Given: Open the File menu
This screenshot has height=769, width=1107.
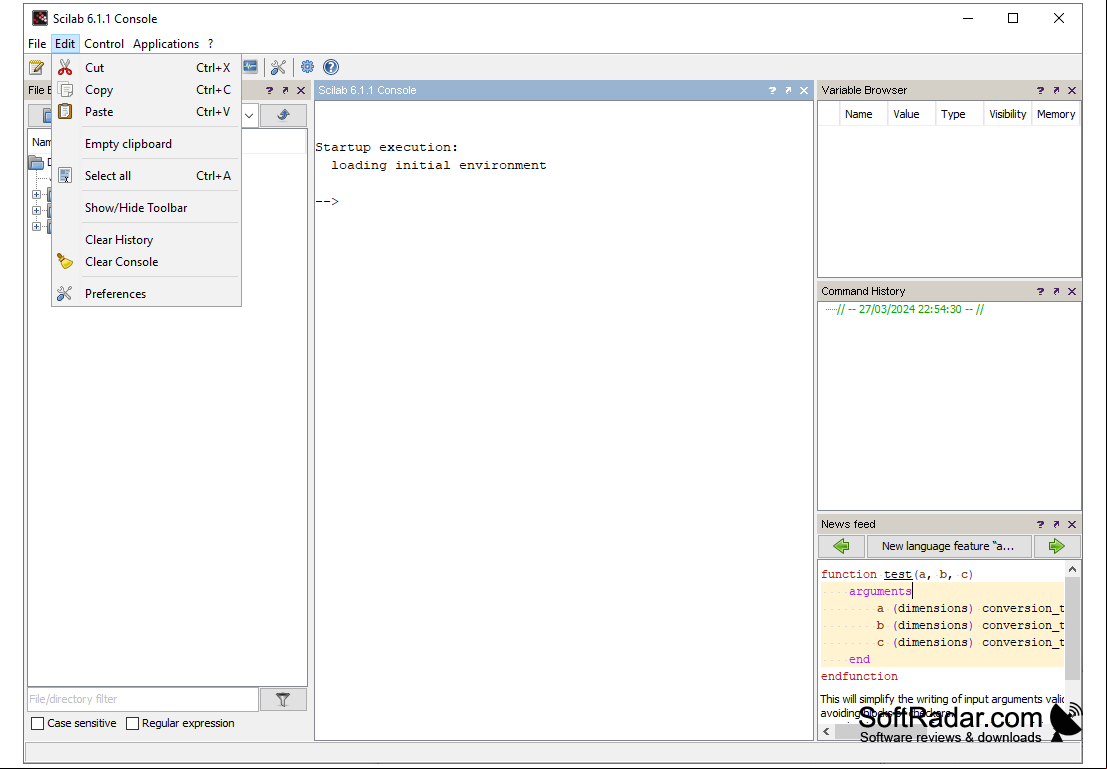Looking at the screenshot, I should pos(37,44).
